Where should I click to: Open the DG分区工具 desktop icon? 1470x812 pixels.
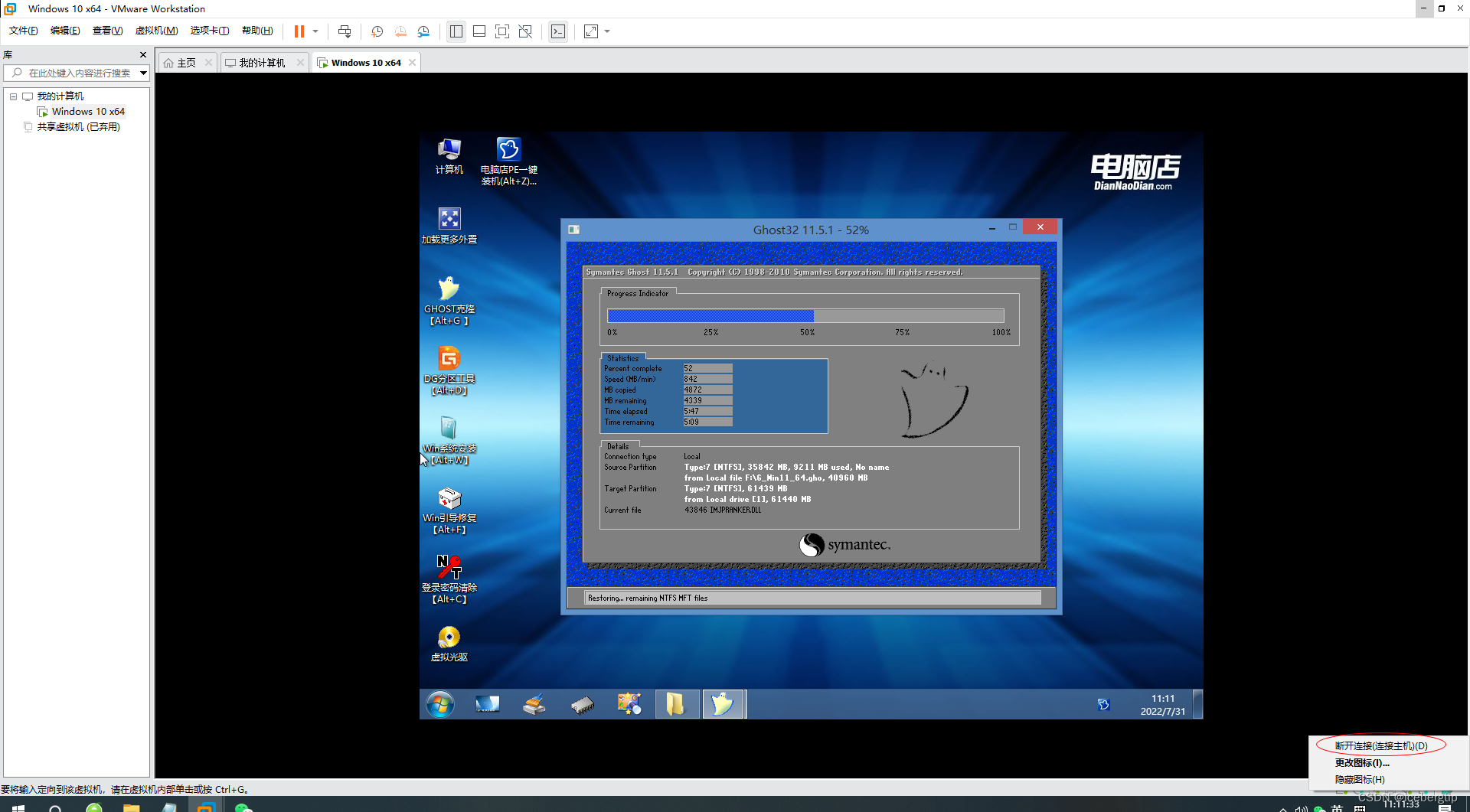449,370
